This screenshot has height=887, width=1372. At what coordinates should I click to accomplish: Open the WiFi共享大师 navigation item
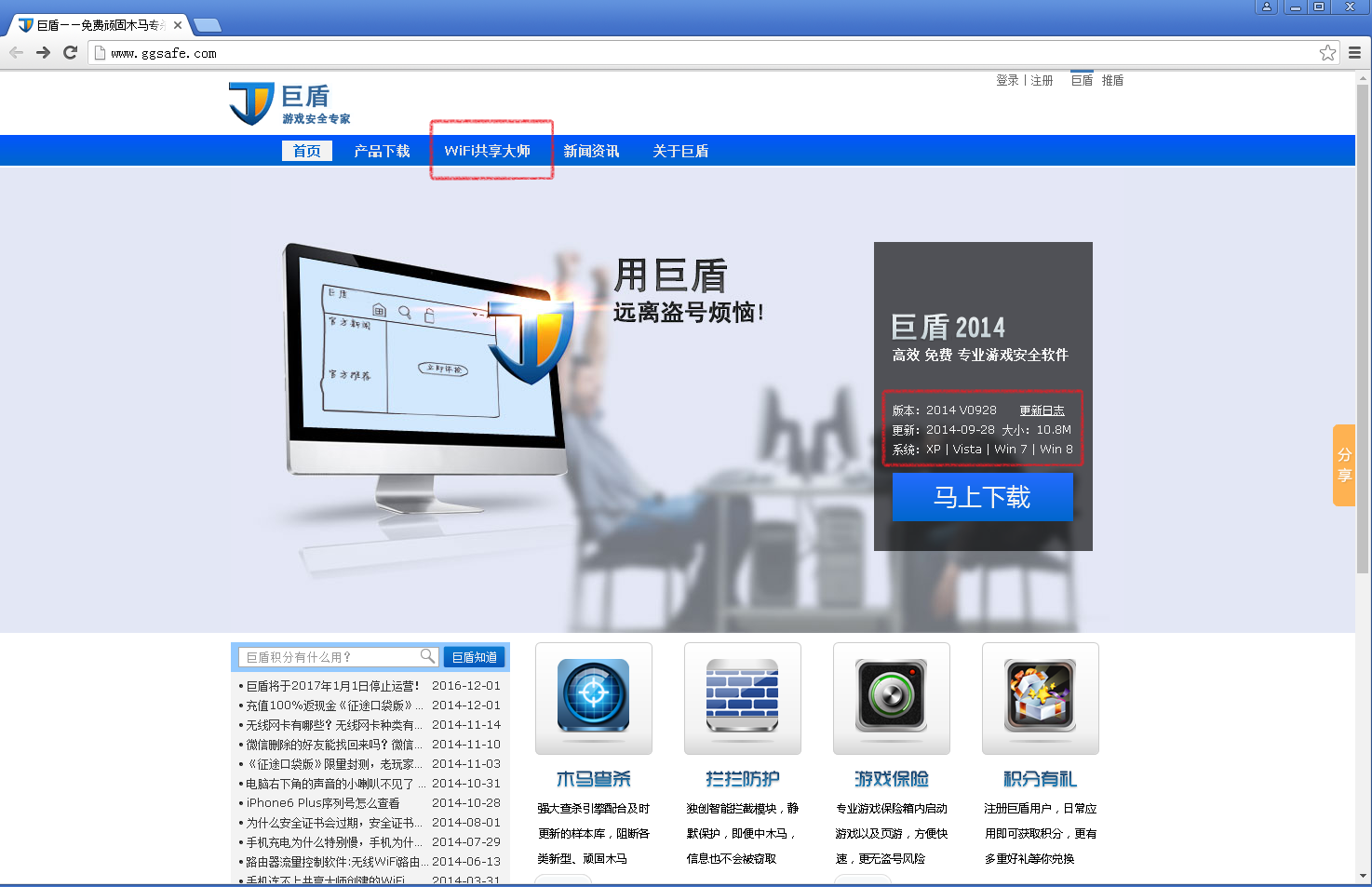click(488, 151)
